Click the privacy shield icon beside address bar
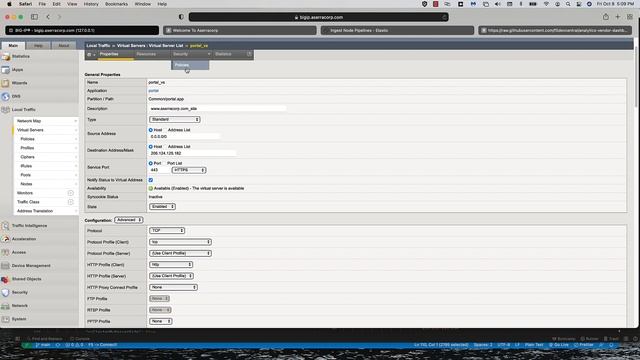 pyautogui.click(x=181, y=17)
